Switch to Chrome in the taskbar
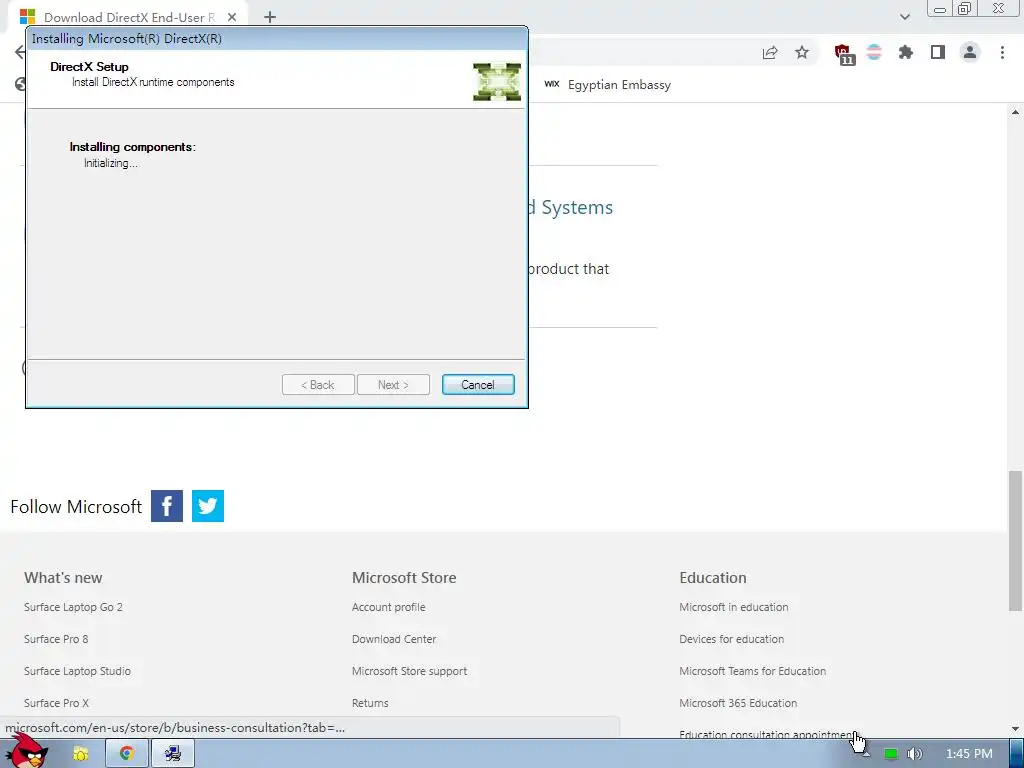1024x768 pixels. pos(126,754)
